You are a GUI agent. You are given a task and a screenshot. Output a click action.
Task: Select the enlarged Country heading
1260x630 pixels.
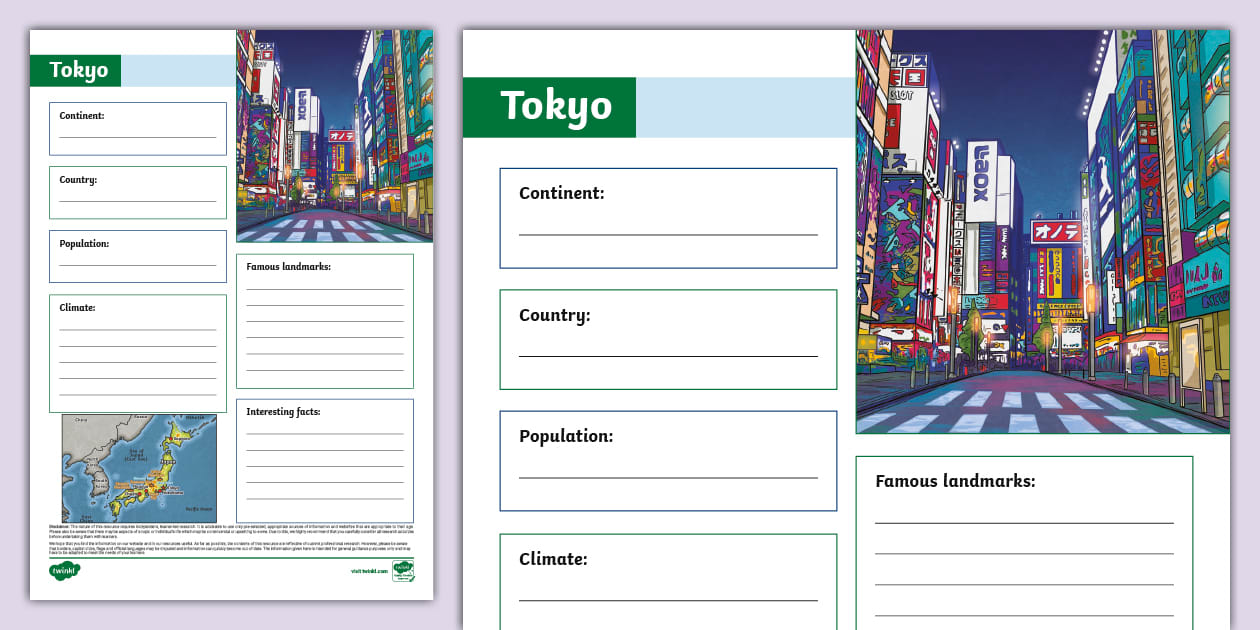[556, 315]
